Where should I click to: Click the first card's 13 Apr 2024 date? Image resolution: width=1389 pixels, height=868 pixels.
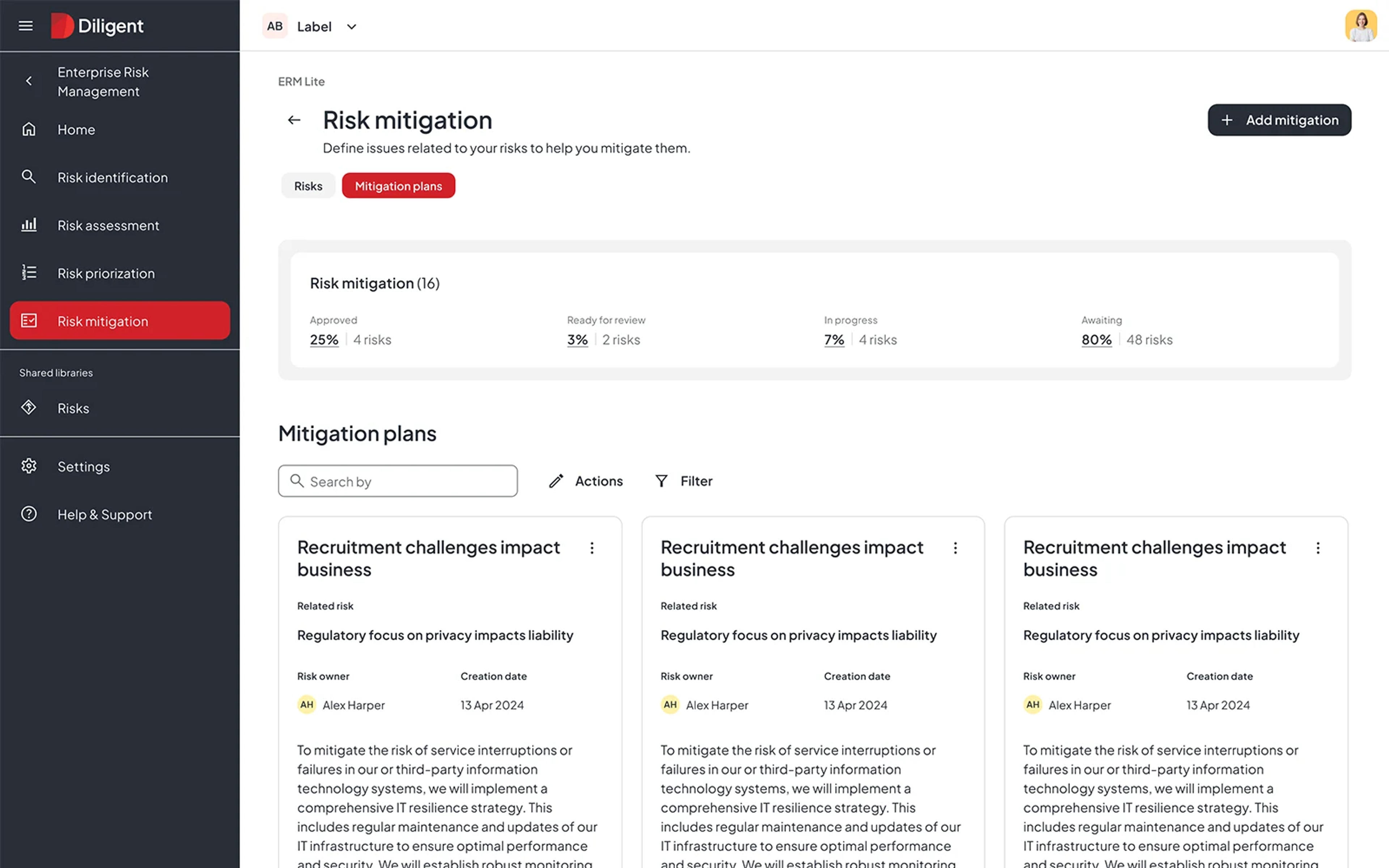492,705
